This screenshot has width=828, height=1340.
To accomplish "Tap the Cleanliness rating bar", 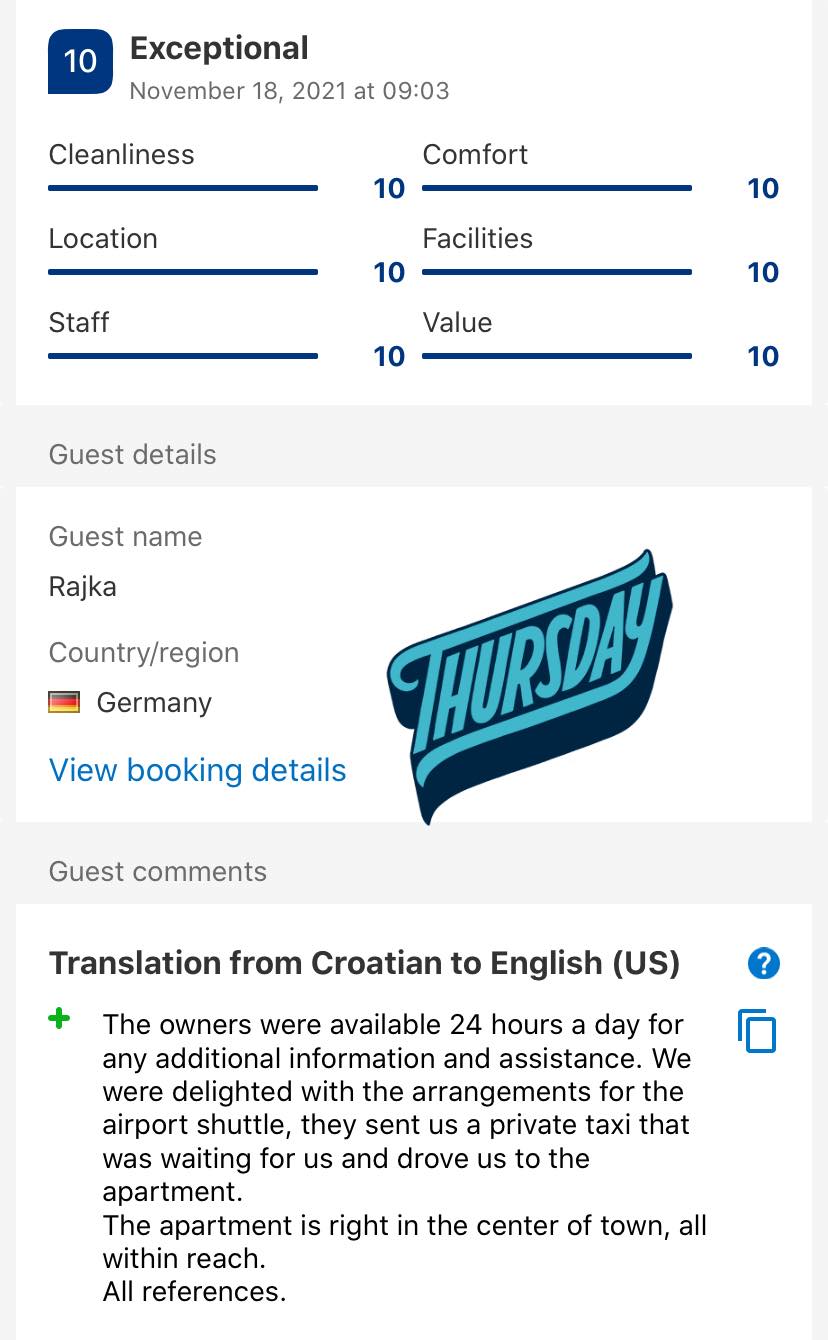I will click(183, 188).
